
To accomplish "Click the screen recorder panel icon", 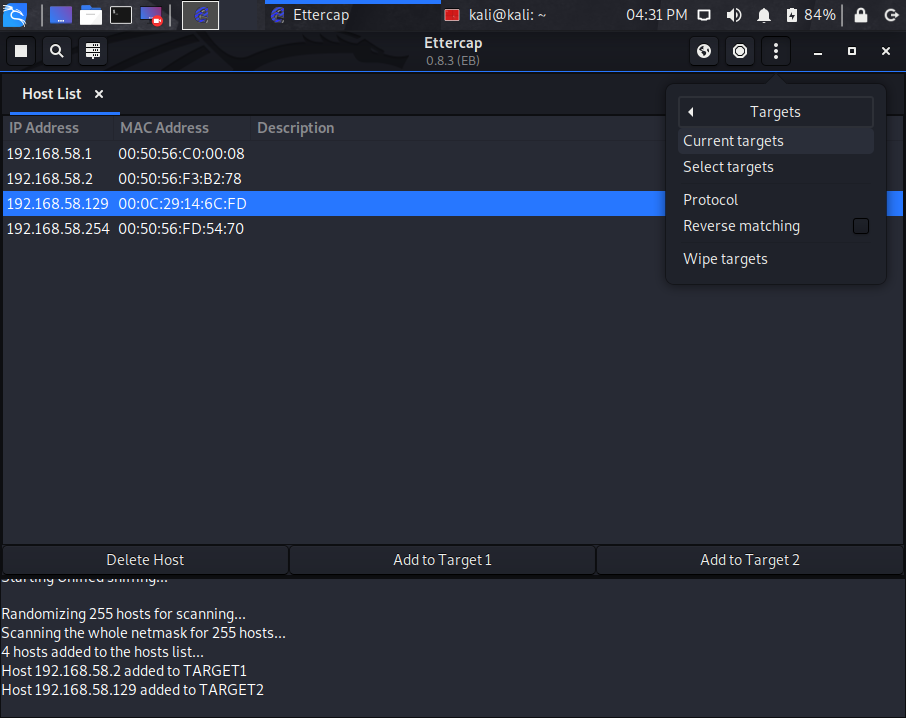I will (151, 15).
